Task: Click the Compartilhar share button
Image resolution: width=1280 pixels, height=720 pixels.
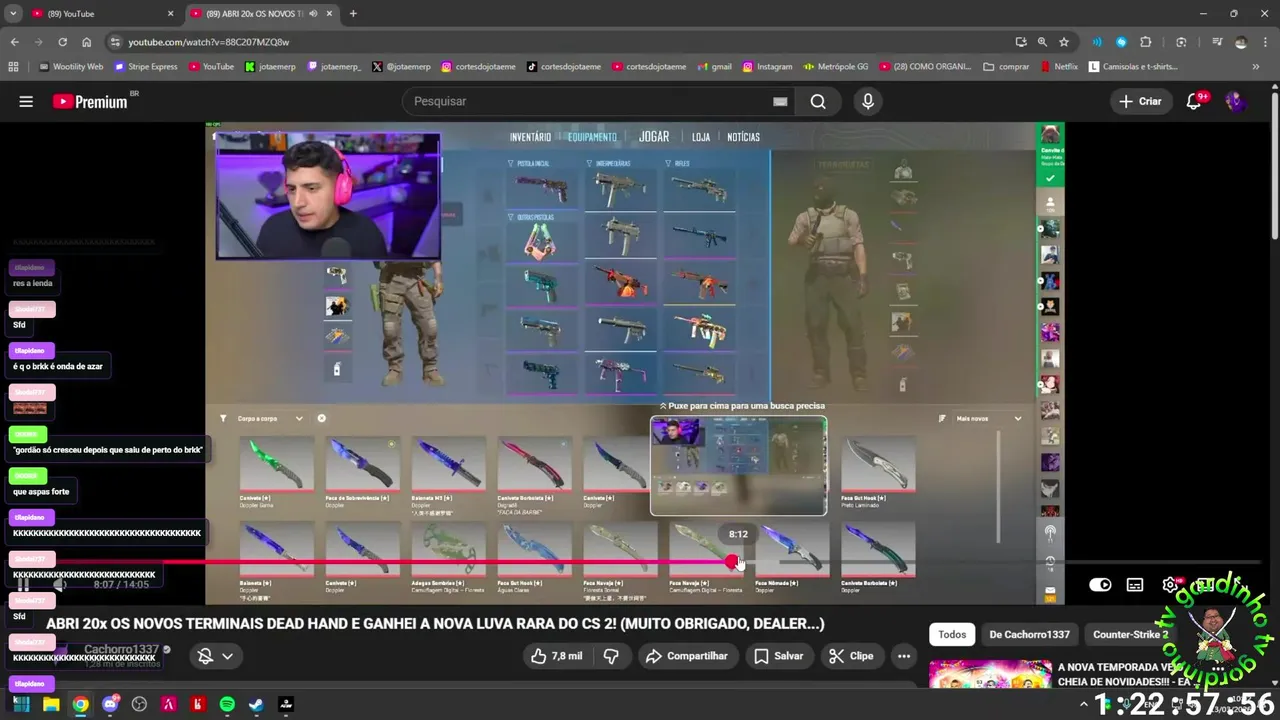Action: 686,656
